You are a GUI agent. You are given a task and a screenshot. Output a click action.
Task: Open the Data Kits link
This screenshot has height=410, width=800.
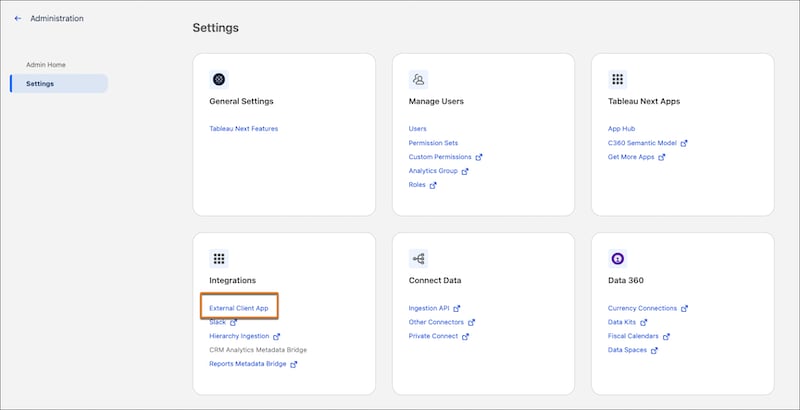pyautogui.click(x=622, y=322)
